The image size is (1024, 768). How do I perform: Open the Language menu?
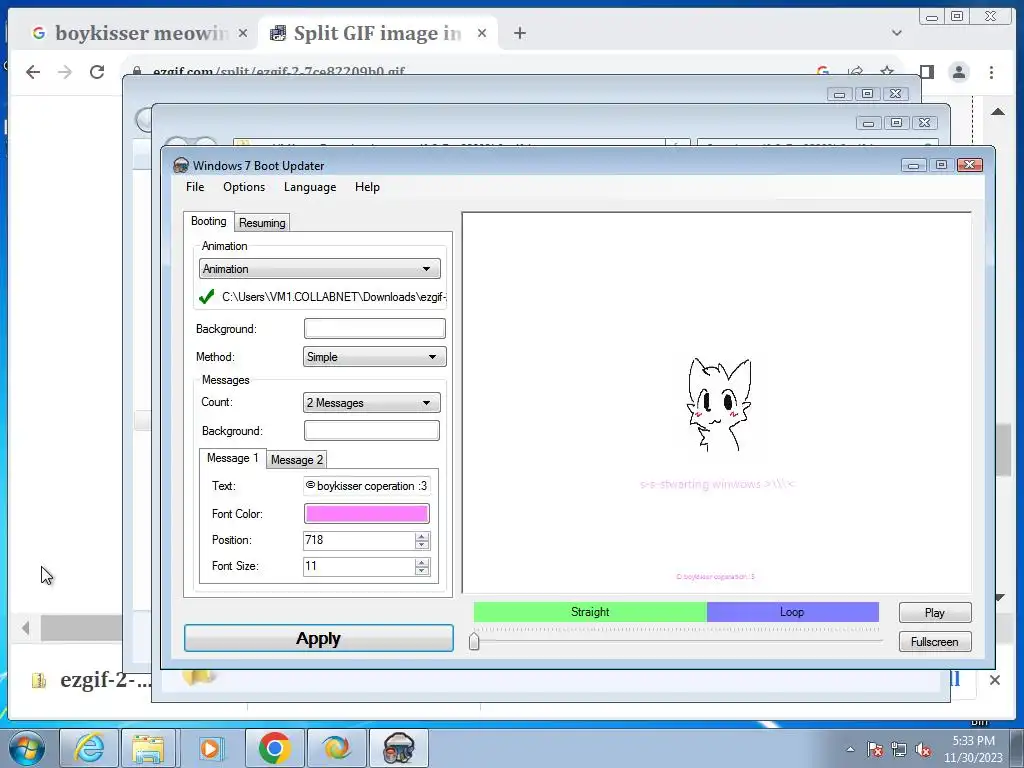coord(310,187)
